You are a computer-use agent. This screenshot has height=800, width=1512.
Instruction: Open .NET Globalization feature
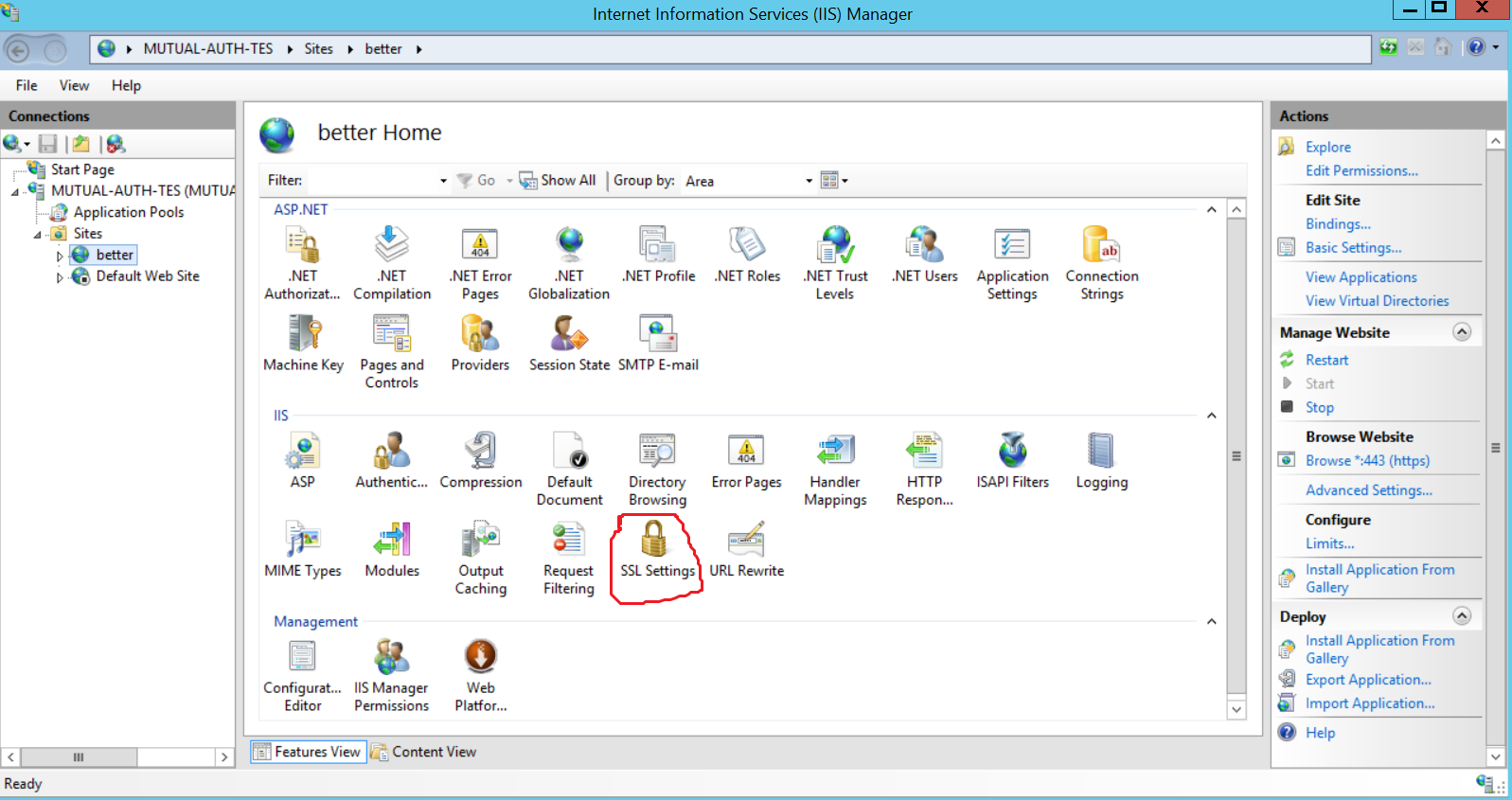coord(569,263)
